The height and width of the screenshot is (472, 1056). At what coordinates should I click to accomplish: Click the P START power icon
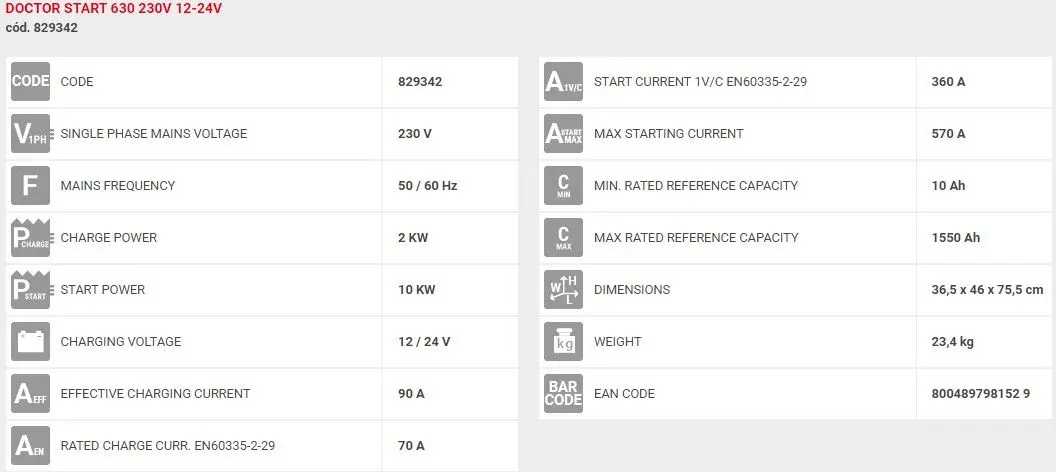(30, 290)
